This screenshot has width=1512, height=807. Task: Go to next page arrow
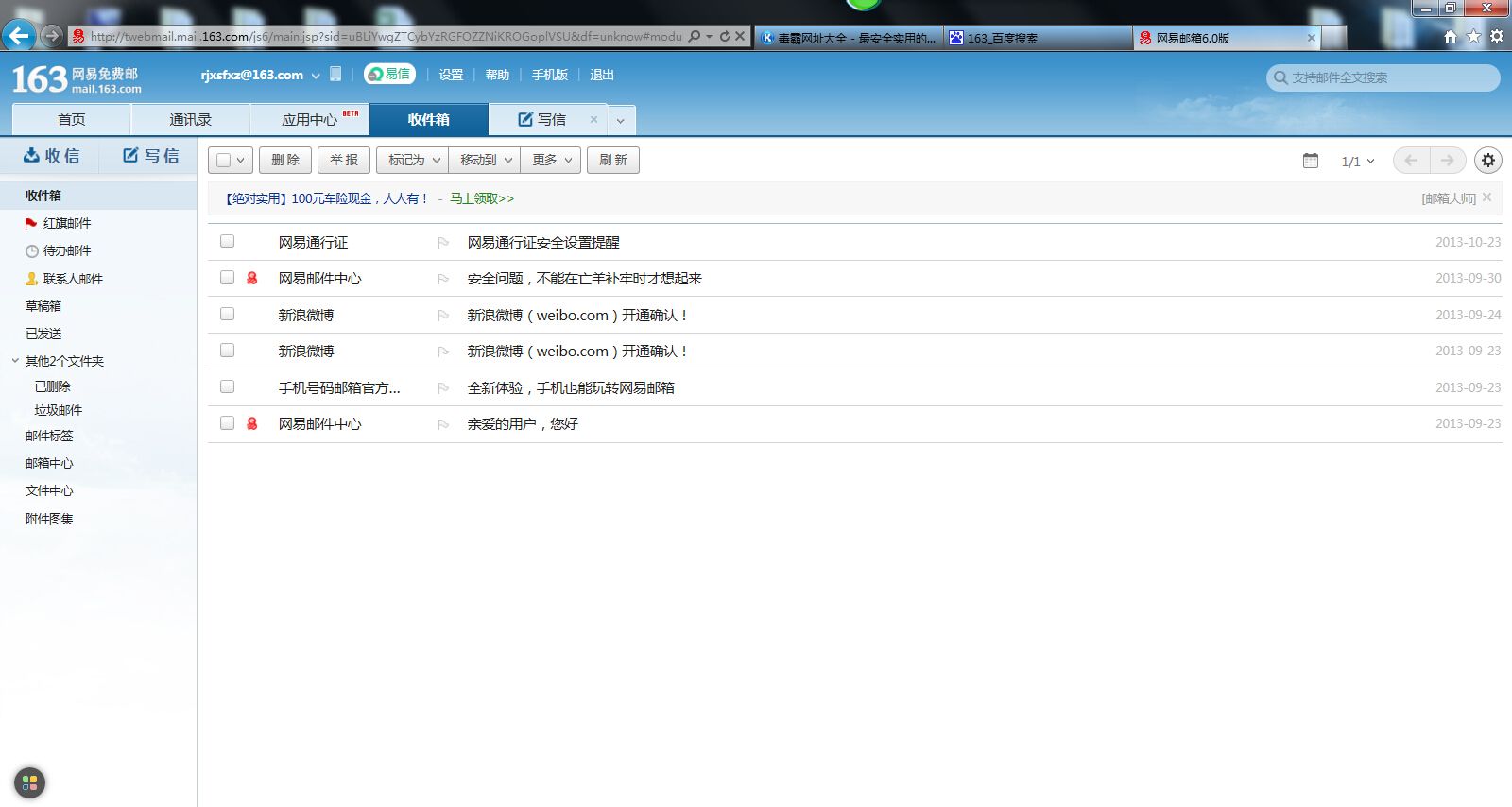click(1447, 161)
